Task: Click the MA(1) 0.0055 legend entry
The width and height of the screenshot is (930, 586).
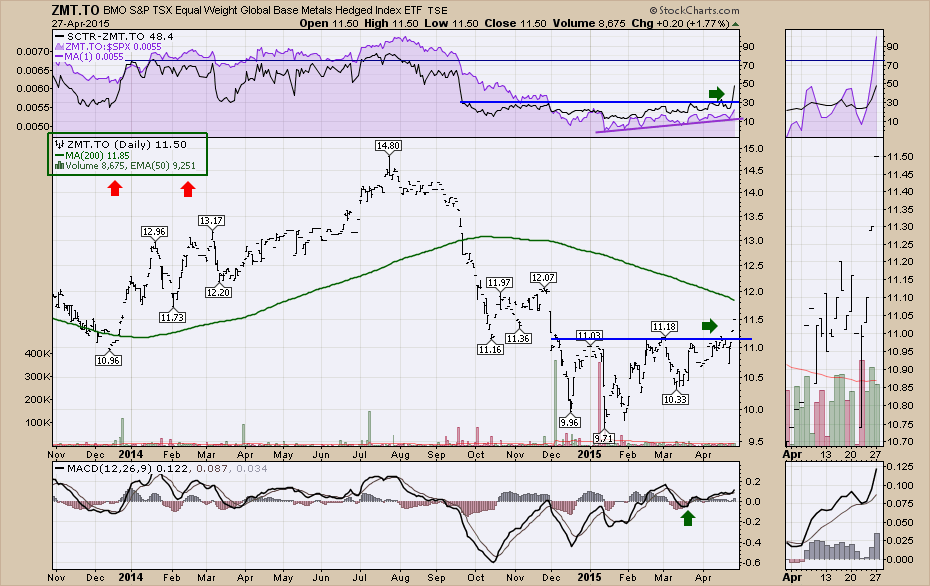Action: coord(94,57)
